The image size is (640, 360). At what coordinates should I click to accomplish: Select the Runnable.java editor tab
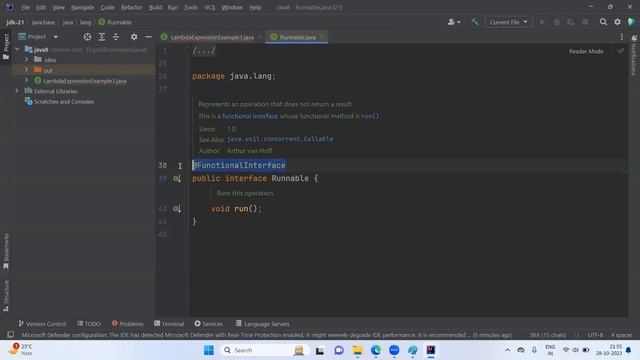click(x=297, y=37)
